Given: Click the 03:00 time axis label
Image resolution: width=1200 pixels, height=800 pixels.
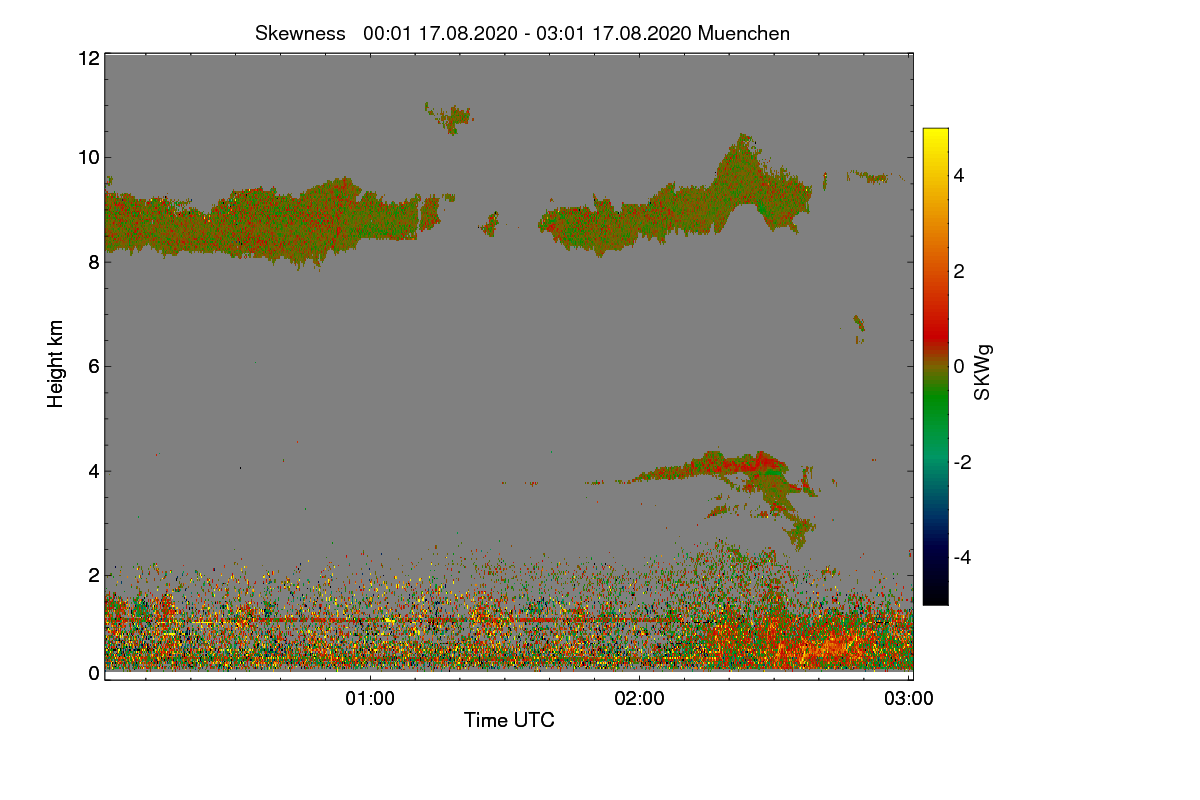Looking at the screenshot, I should [909, 699].
